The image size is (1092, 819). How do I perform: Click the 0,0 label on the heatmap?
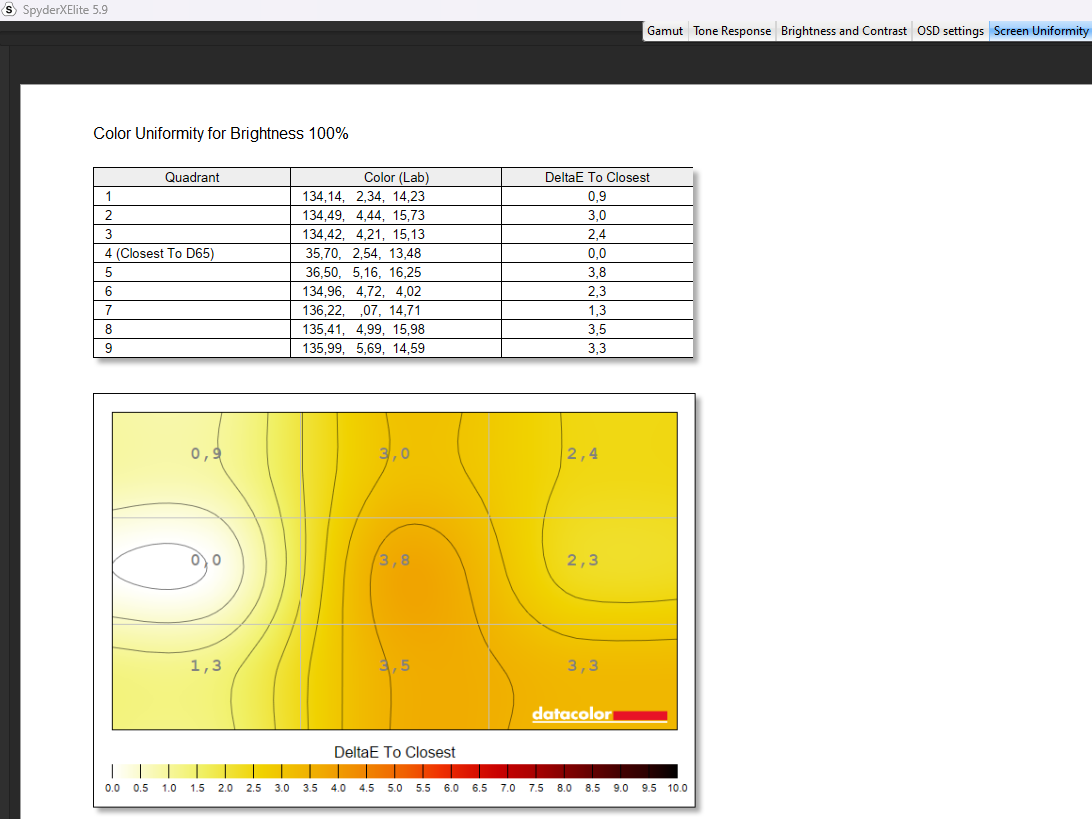[206, 560]
